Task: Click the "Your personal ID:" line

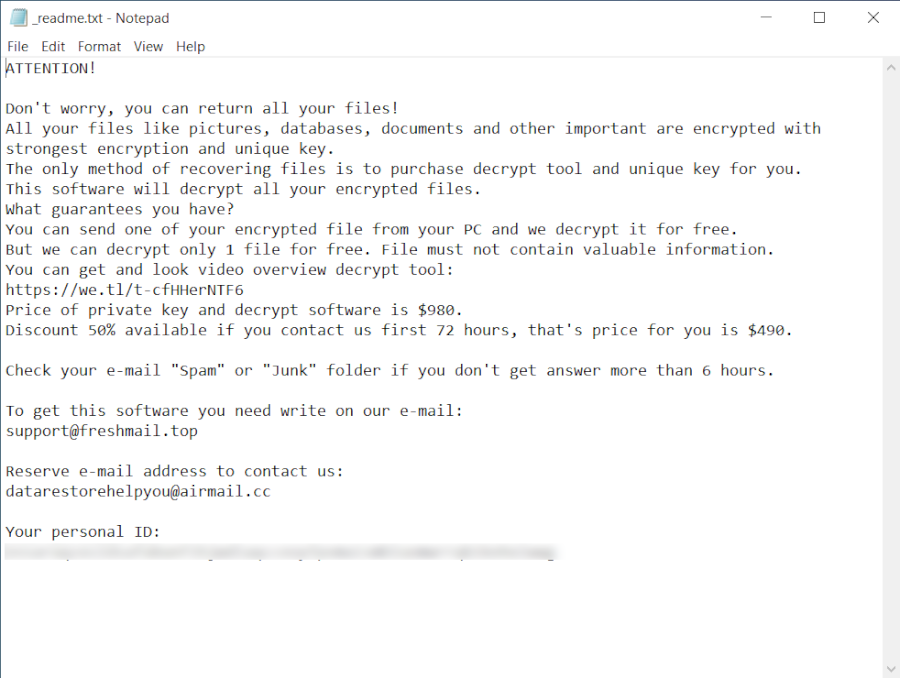Action: (83, 532)
